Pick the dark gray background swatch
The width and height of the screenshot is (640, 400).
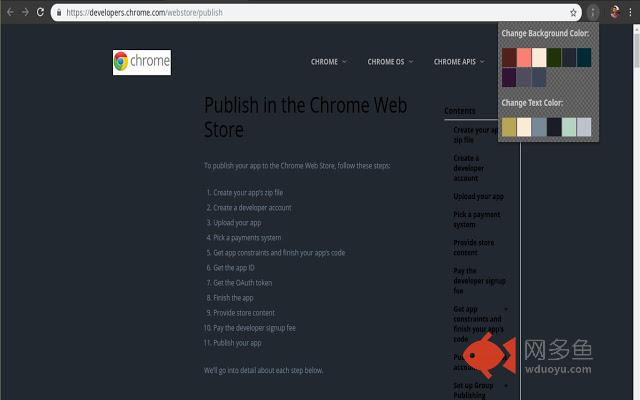tap(524, 77)
